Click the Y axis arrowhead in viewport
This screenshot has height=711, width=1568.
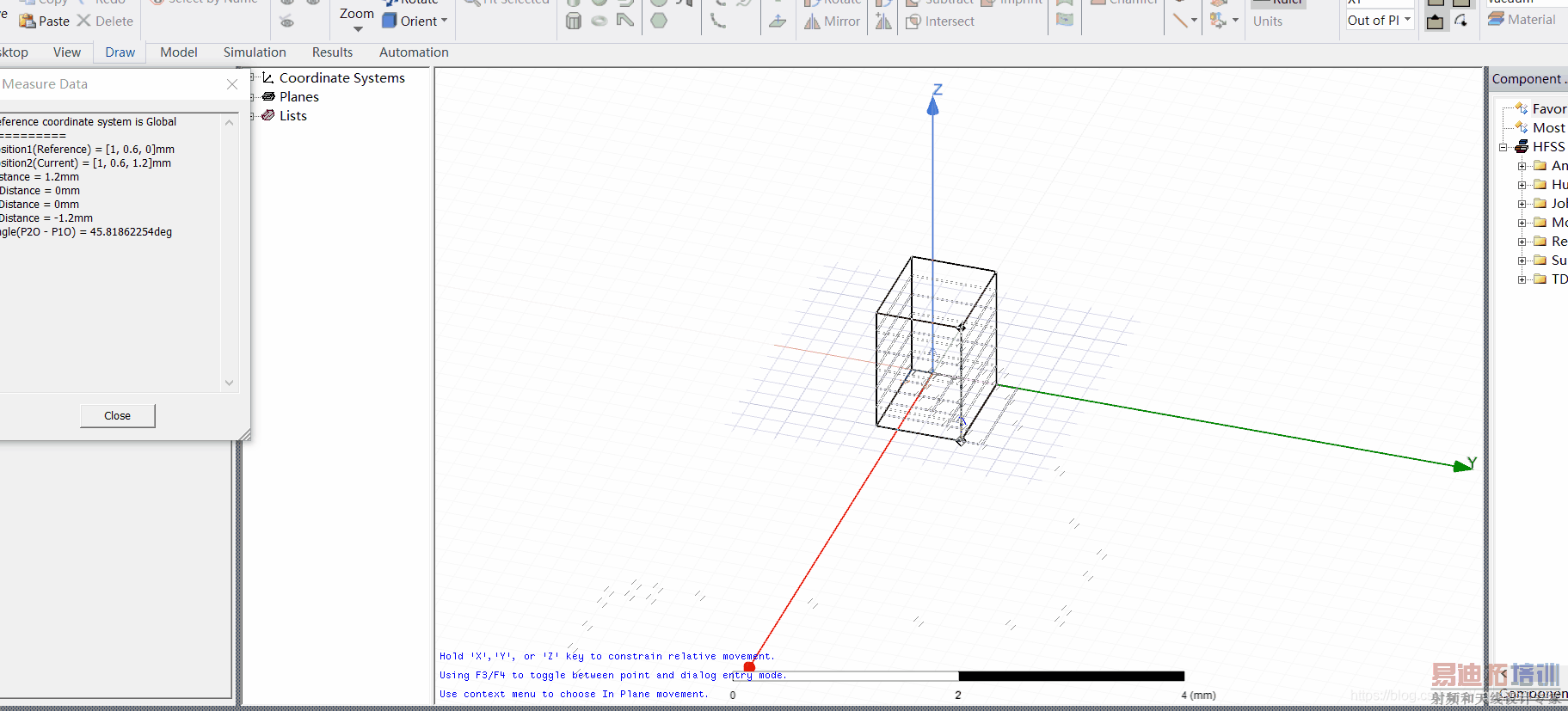[1463, 466]
